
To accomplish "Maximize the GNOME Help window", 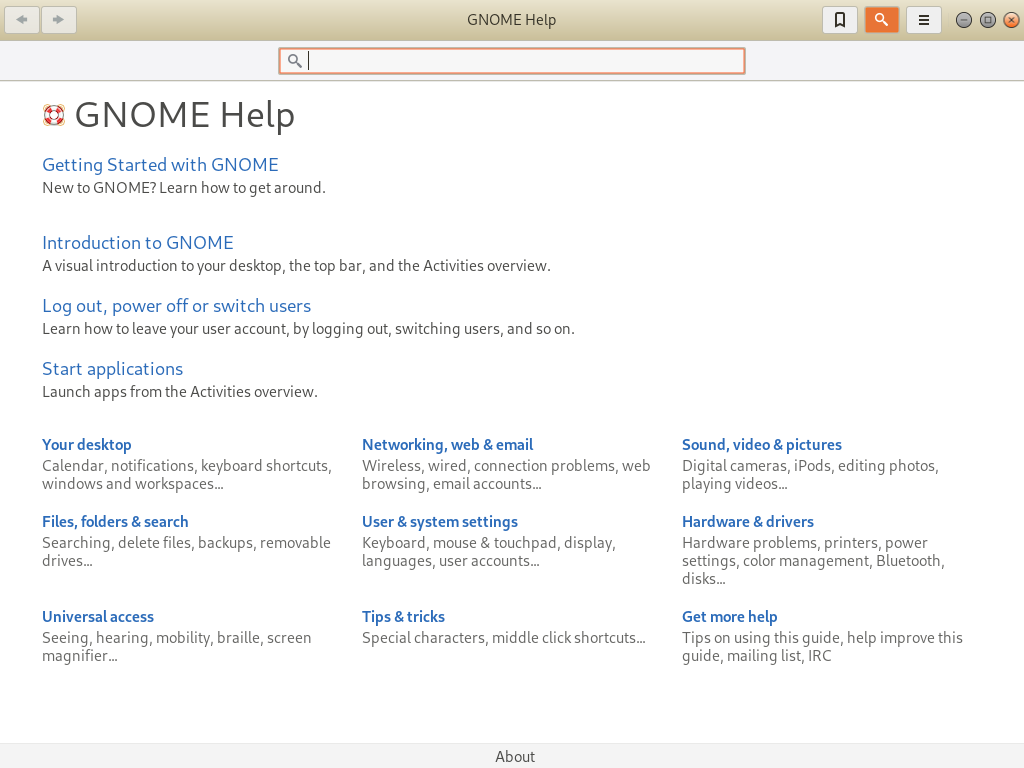I will pos(987,20).
